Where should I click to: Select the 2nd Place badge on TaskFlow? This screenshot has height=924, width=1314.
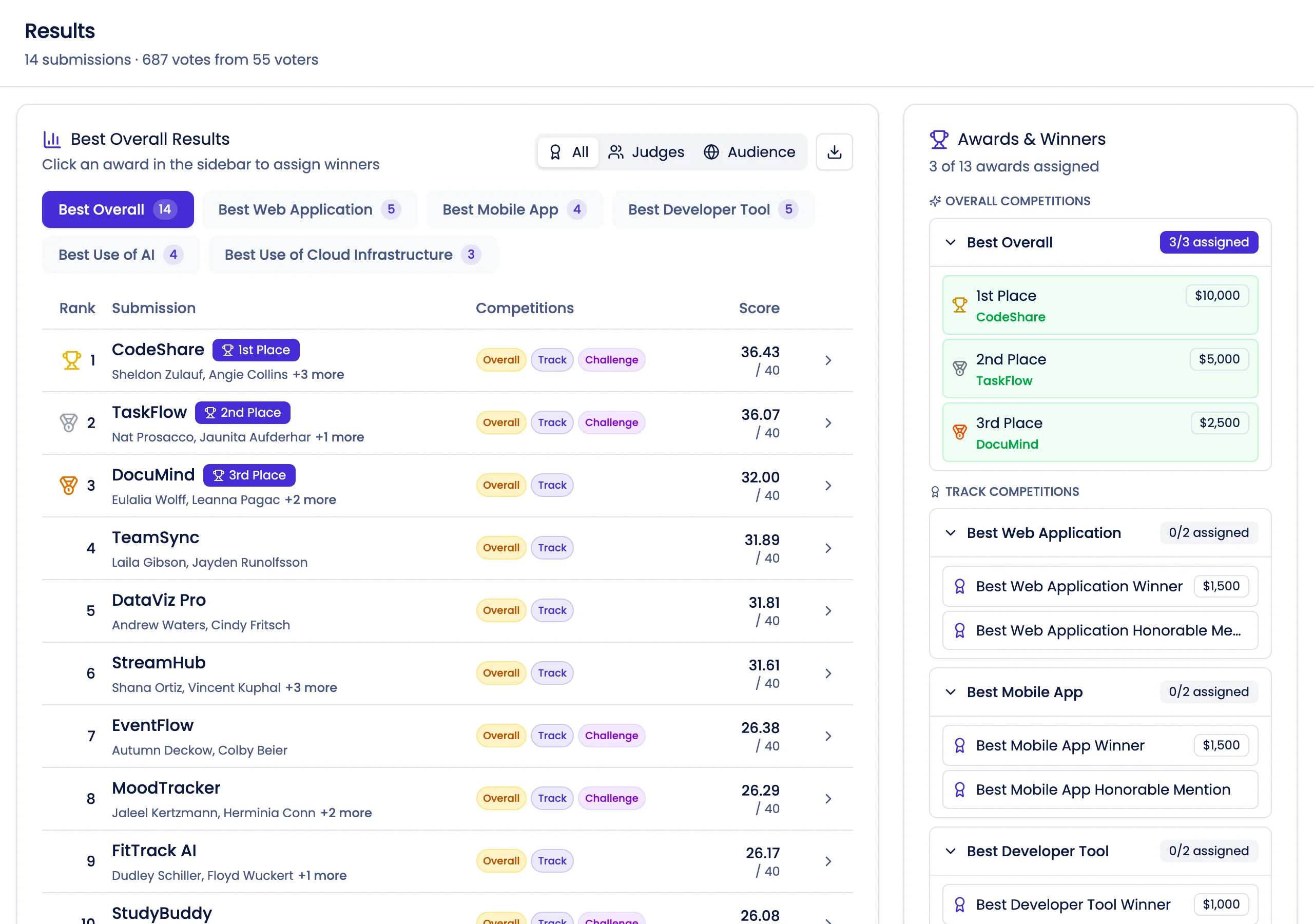tap(243, 412)
